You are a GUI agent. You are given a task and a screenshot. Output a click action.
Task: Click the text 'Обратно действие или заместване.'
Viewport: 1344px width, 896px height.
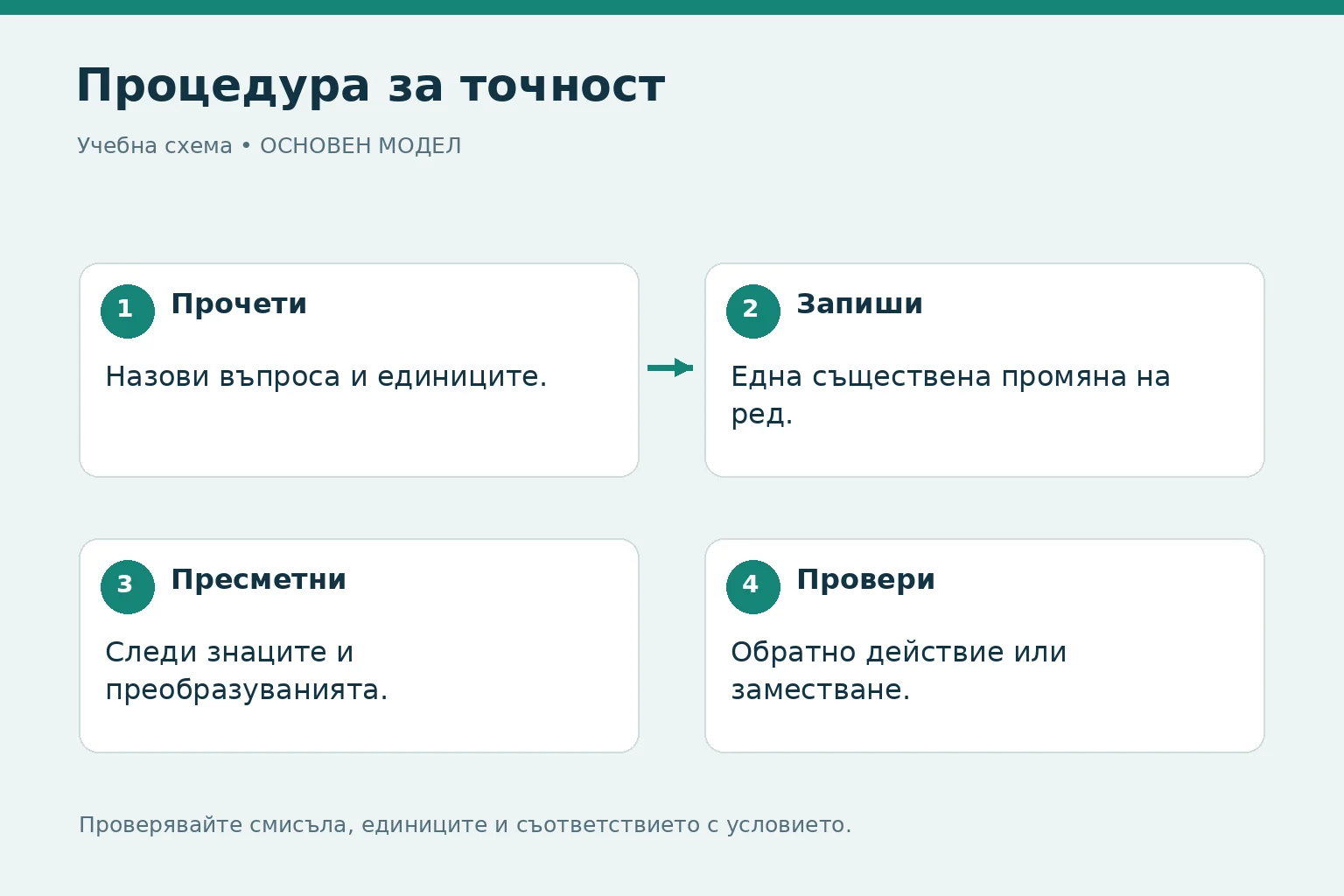click(x=899, y=670)
